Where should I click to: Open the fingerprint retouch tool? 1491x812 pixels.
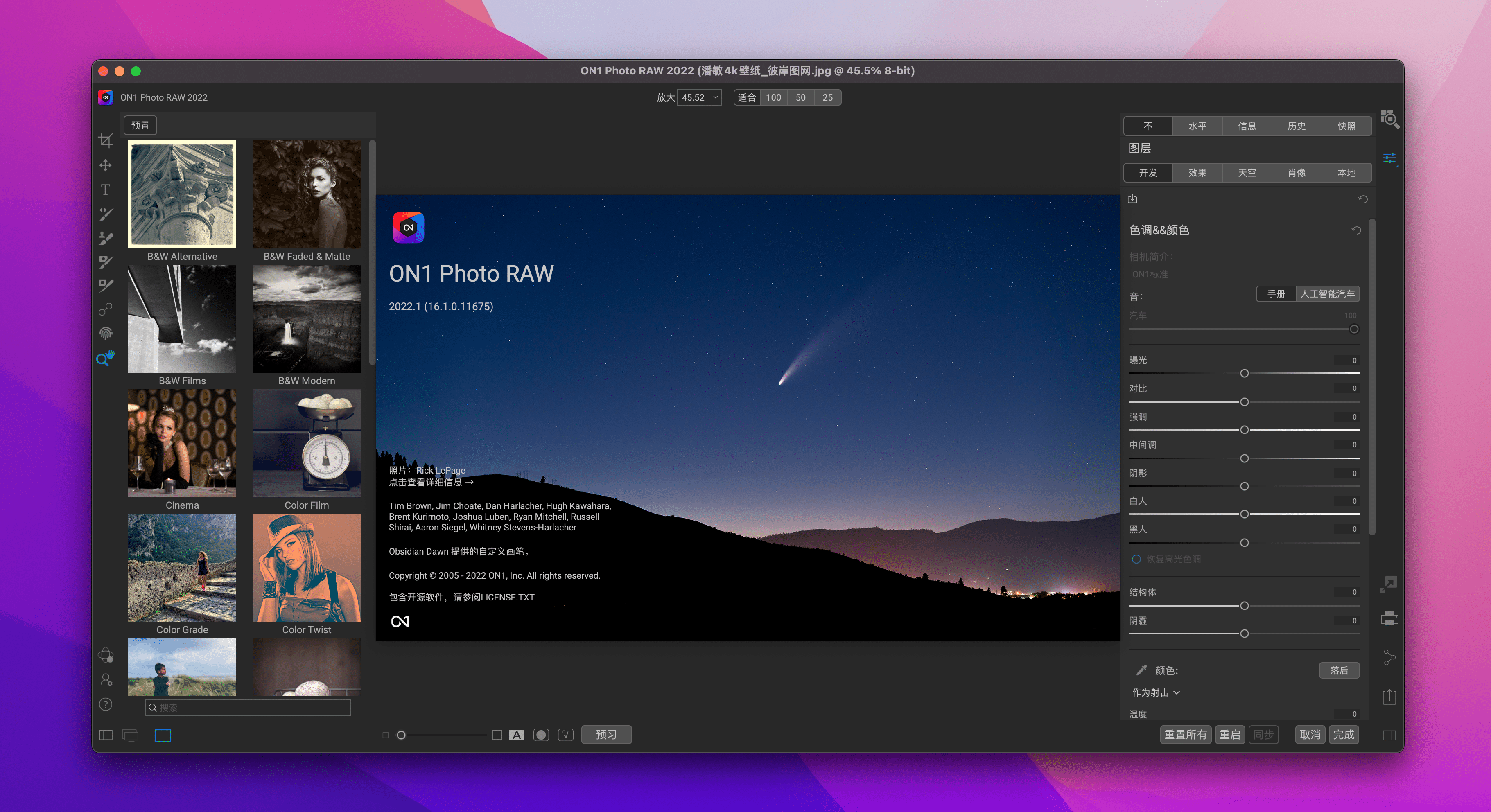pos(105,333)
